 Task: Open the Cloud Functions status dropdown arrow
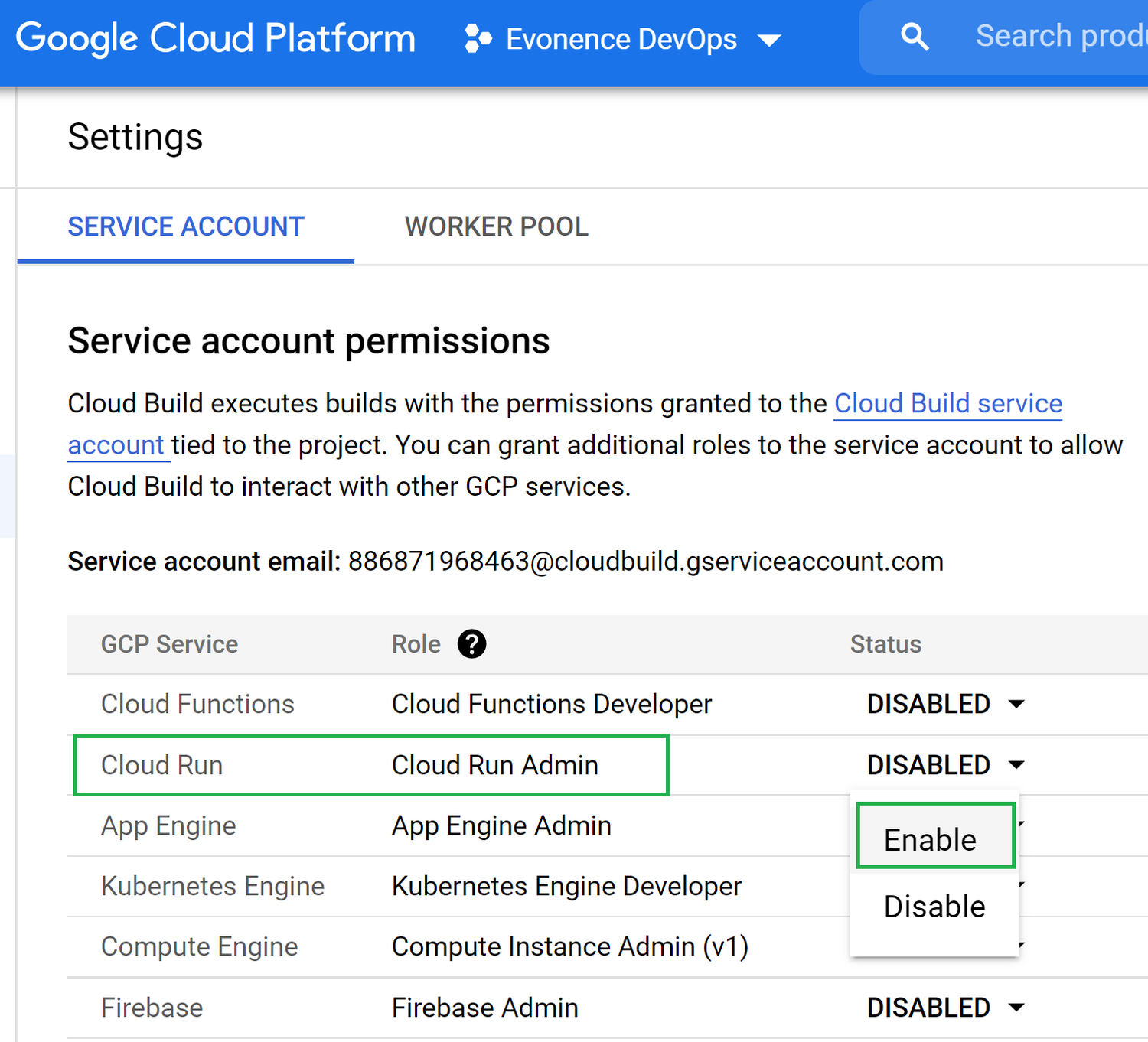click(1017, 704)
